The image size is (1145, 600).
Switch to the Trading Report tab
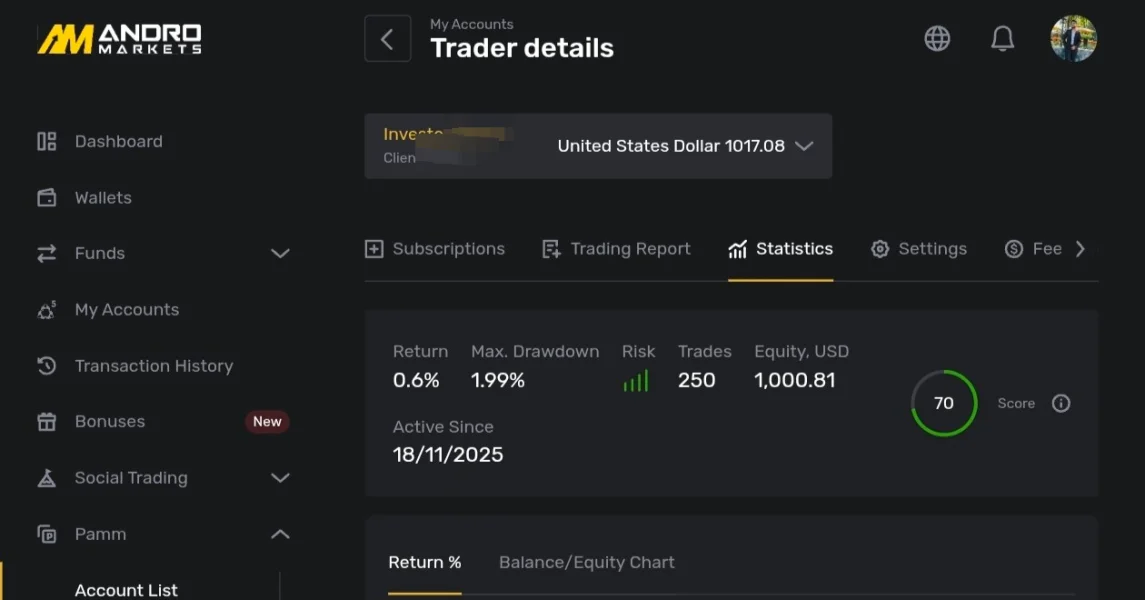(616, 249)
